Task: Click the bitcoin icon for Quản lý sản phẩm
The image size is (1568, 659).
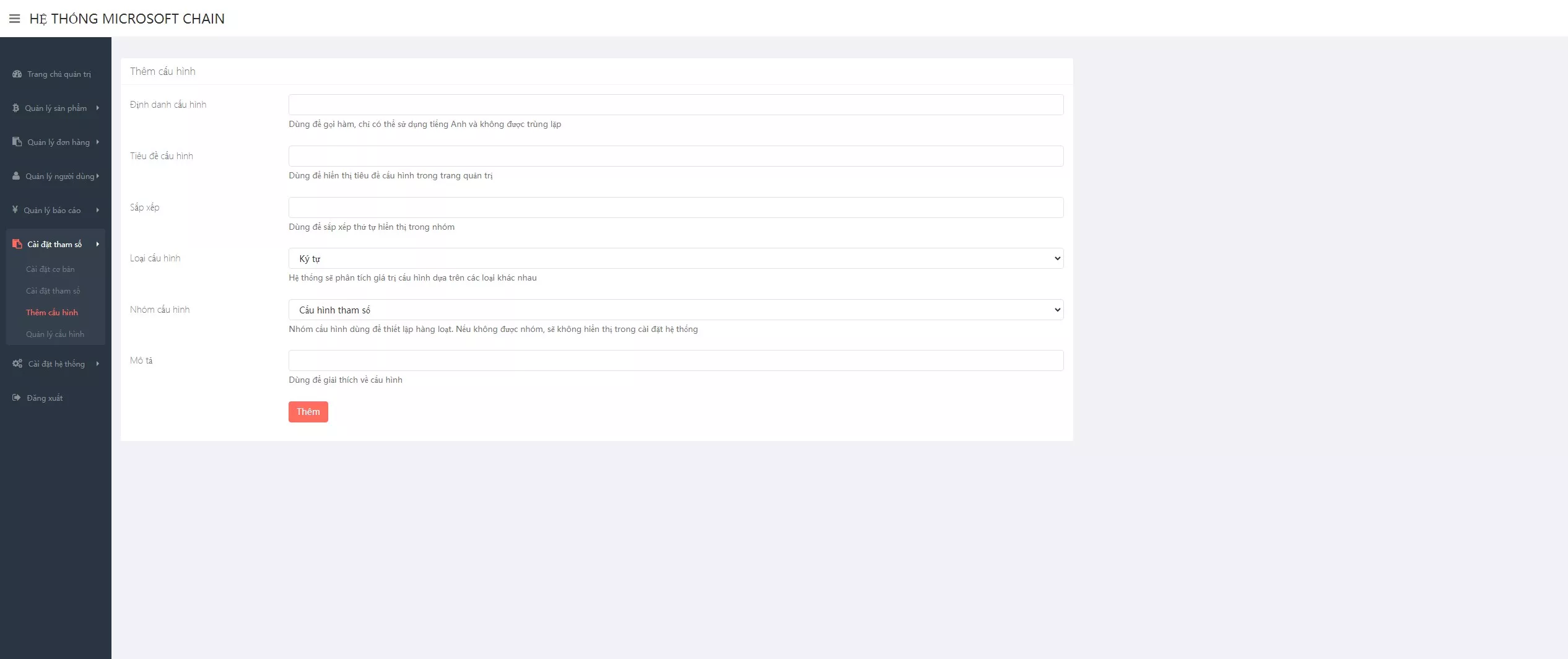Action: tap(15, 108)
